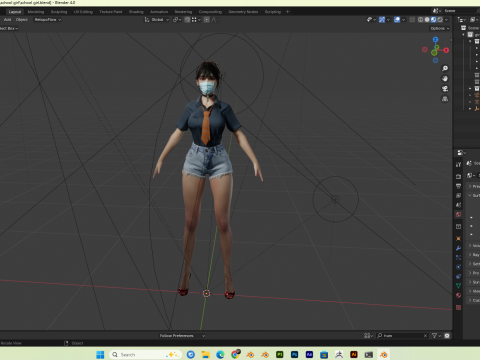
Task: Open the Follow Preferences dropdown
Action: [182, 336]
